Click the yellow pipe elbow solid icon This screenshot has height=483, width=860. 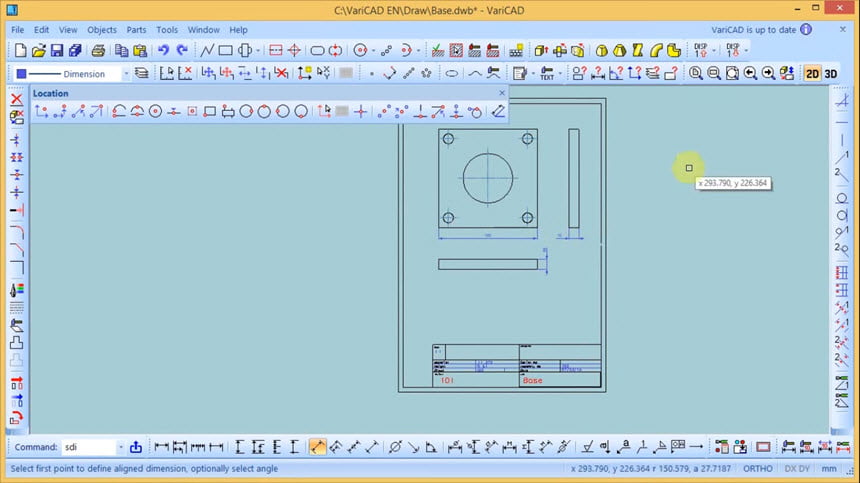[x=656, y=50]
